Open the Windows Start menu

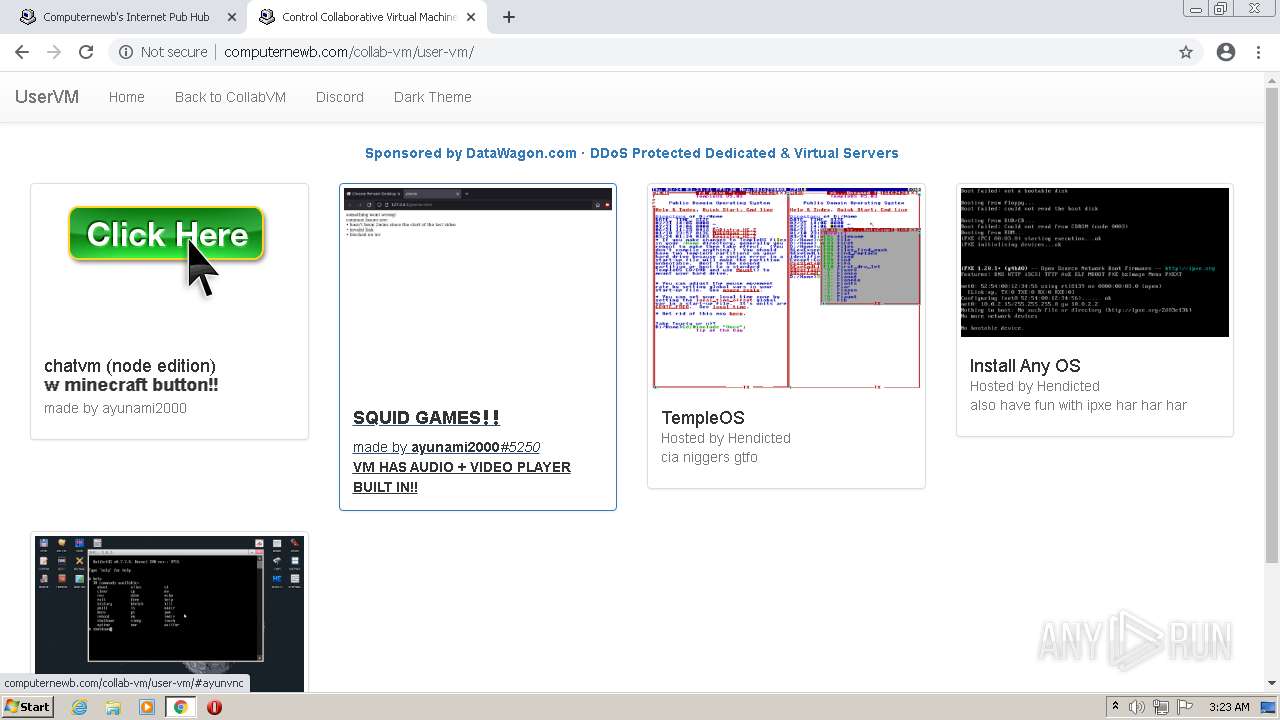[x=27, y=707]
